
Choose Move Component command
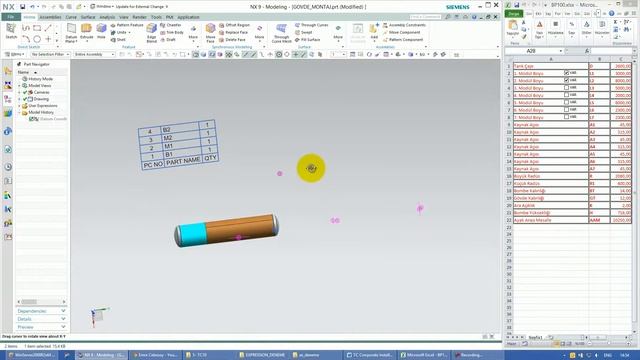pyautogui.click(x=401, y=32)
